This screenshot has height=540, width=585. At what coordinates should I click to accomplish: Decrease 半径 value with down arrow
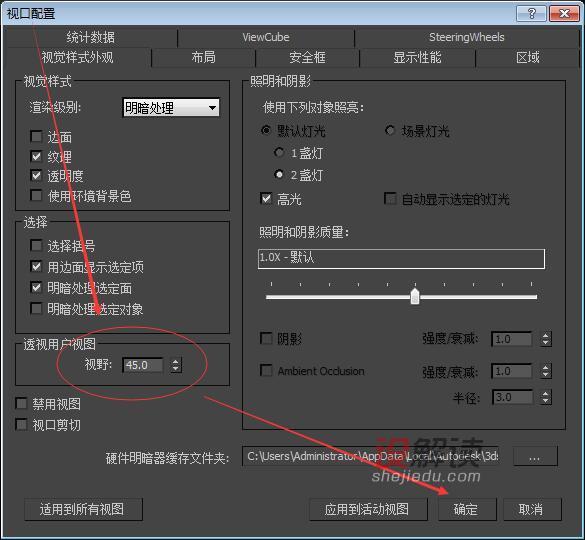coord(546,401)
